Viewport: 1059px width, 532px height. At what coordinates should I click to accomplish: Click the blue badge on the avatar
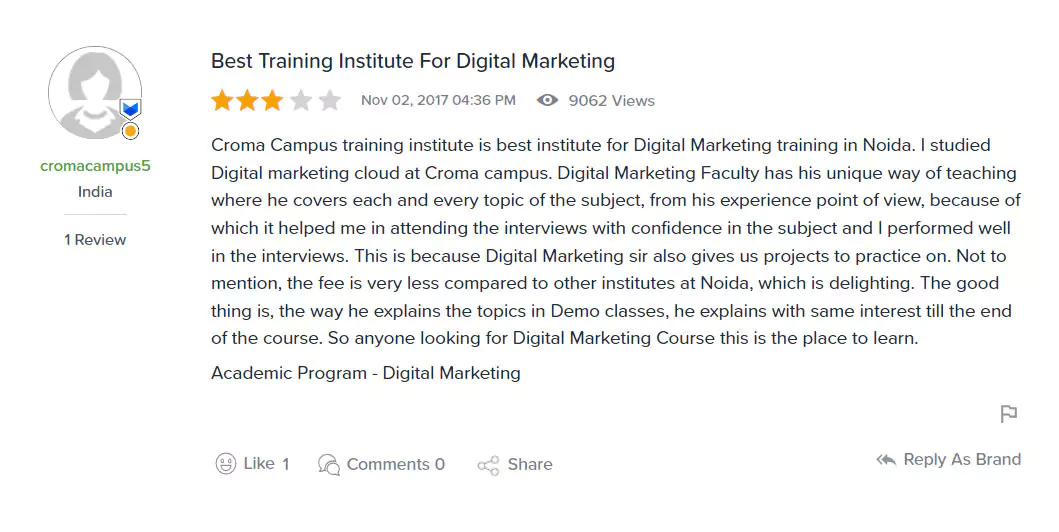tap(130, 108)
